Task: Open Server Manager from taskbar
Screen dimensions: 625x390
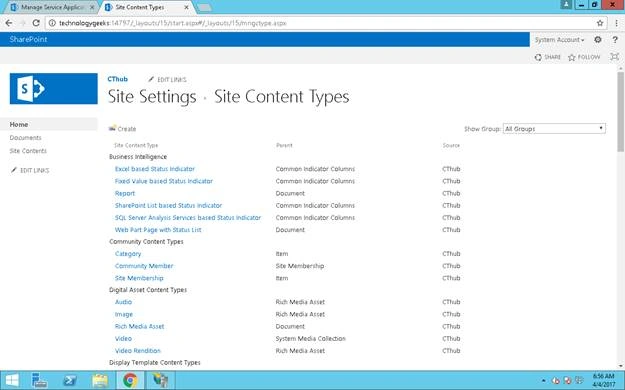Action: pyautogui.click(x=39, y=380)
